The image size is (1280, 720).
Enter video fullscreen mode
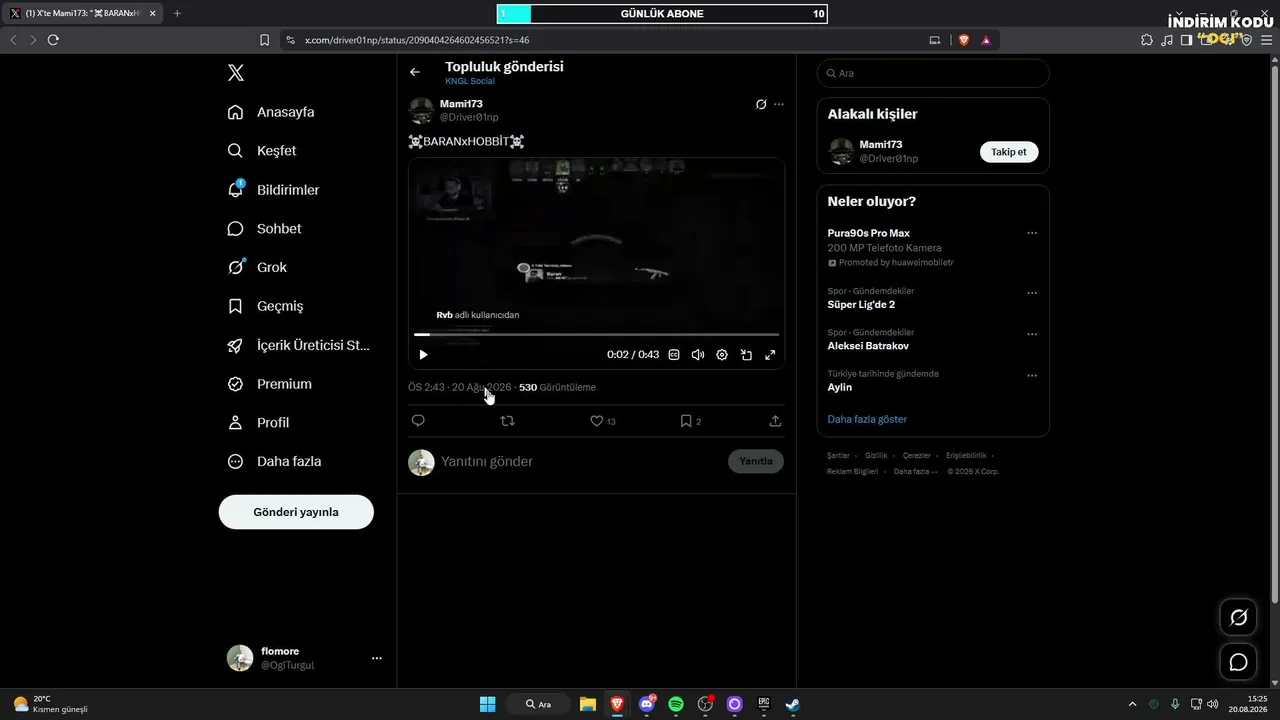pyautogui.click(x=770, y=355)
